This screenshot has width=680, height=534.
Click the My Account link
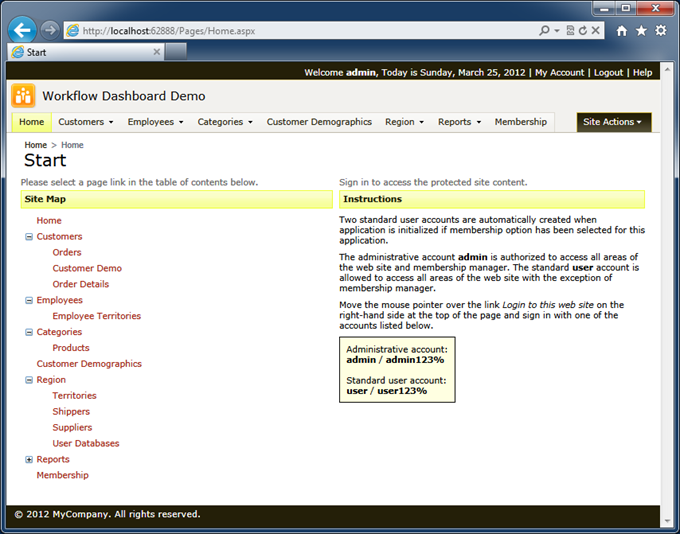[559, 72]
